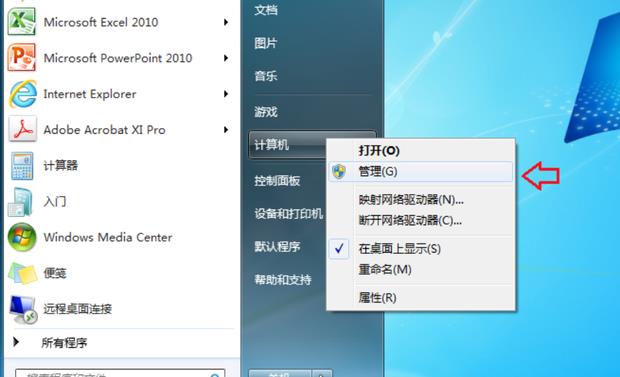This screenshot has width=620, height=377.
Task: Open the 文档 link
Action: pos(266,10)
